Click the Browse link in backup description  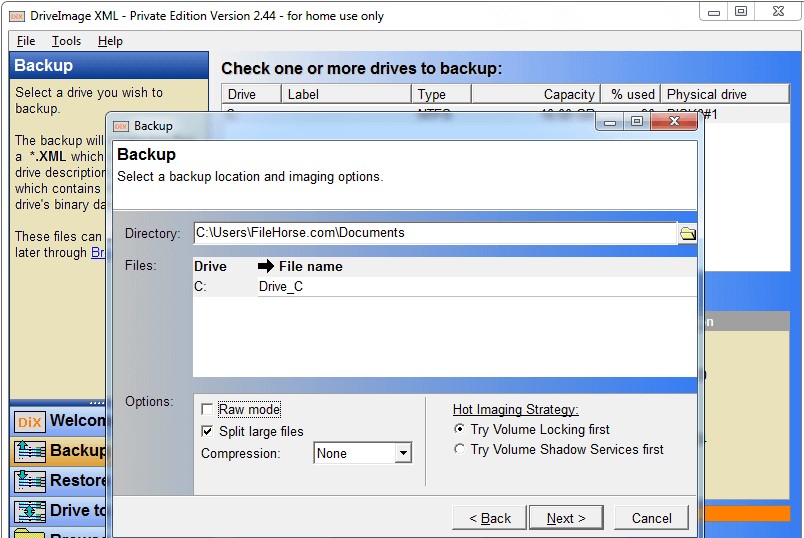coord(98,253)
